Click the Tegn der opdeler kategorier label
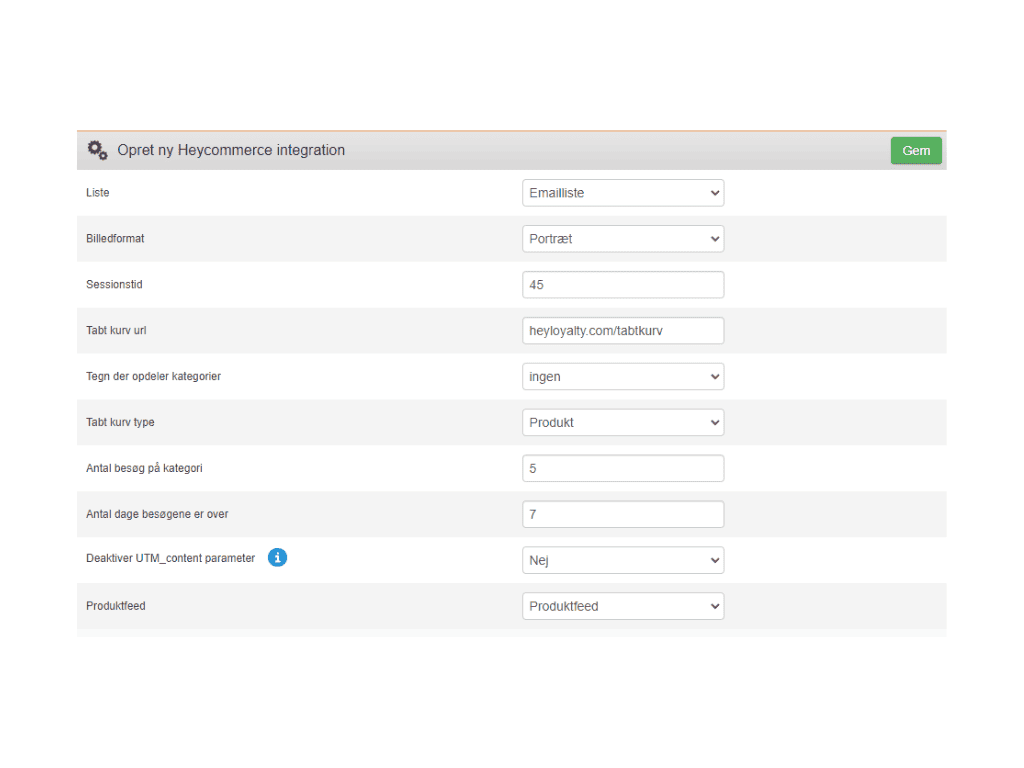The width and height of the screenshot is (1024, 768). [153, 377]
